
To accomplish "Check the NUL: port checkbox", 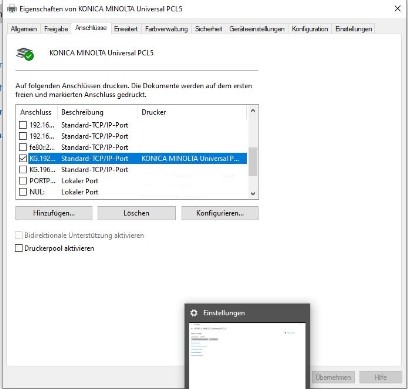I will tap(23, 192).
